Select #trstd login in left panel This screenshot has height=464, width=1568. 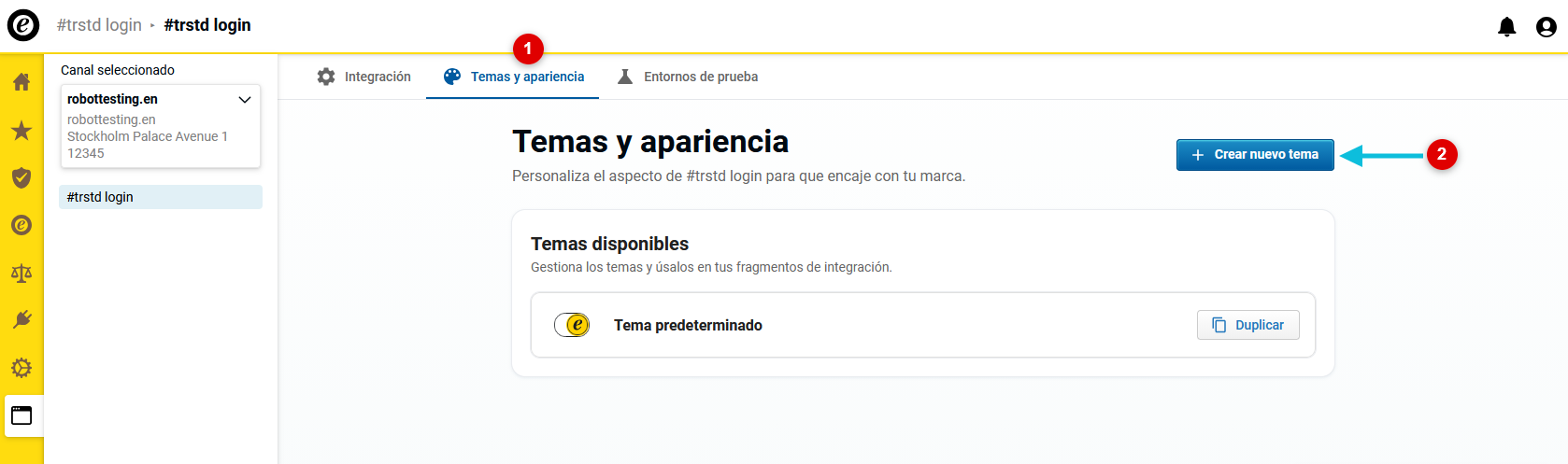(161, 197)
